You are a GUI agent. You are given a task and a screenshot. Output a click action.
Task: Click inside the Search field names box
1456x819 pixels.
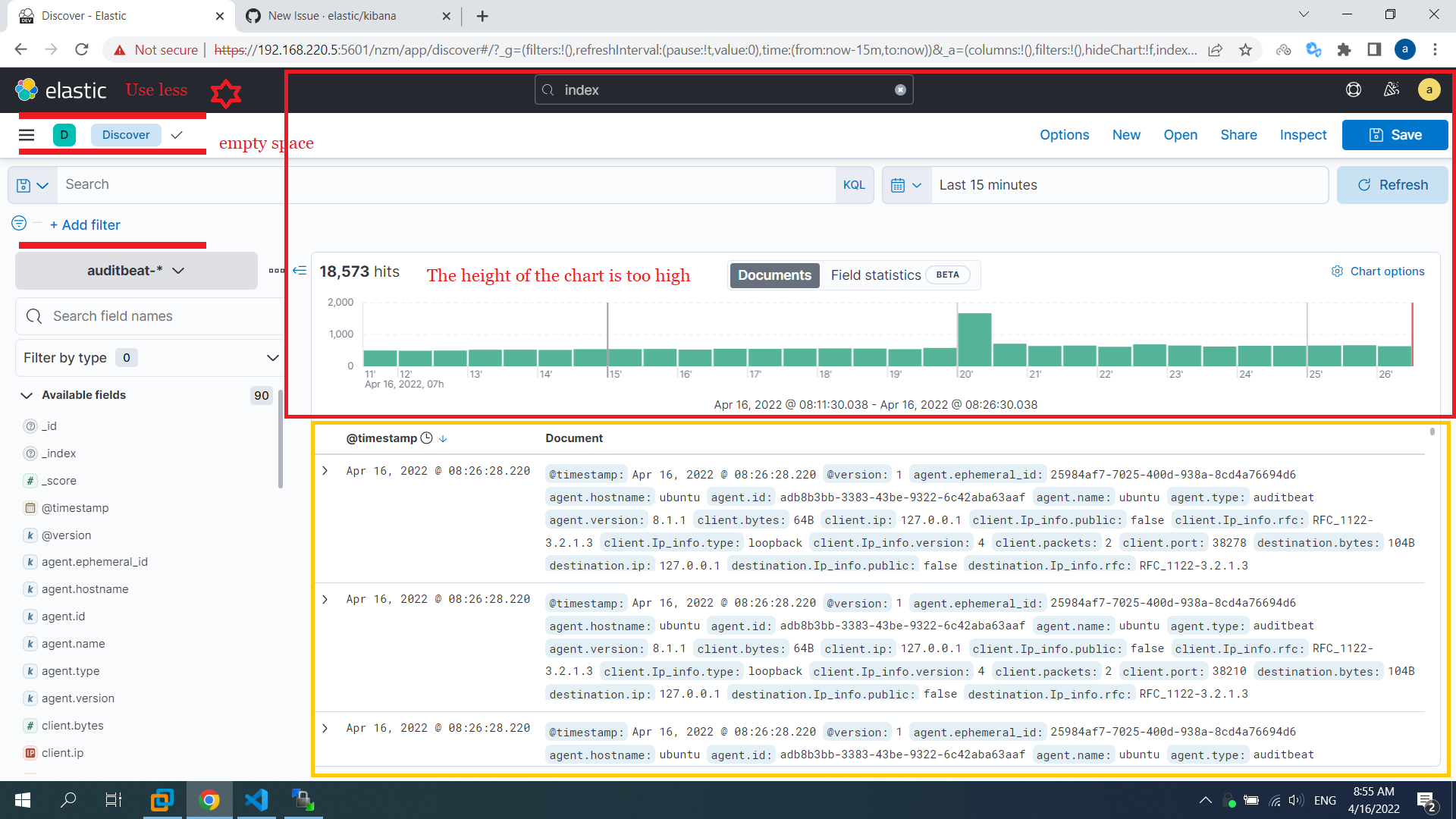(114, 316)
